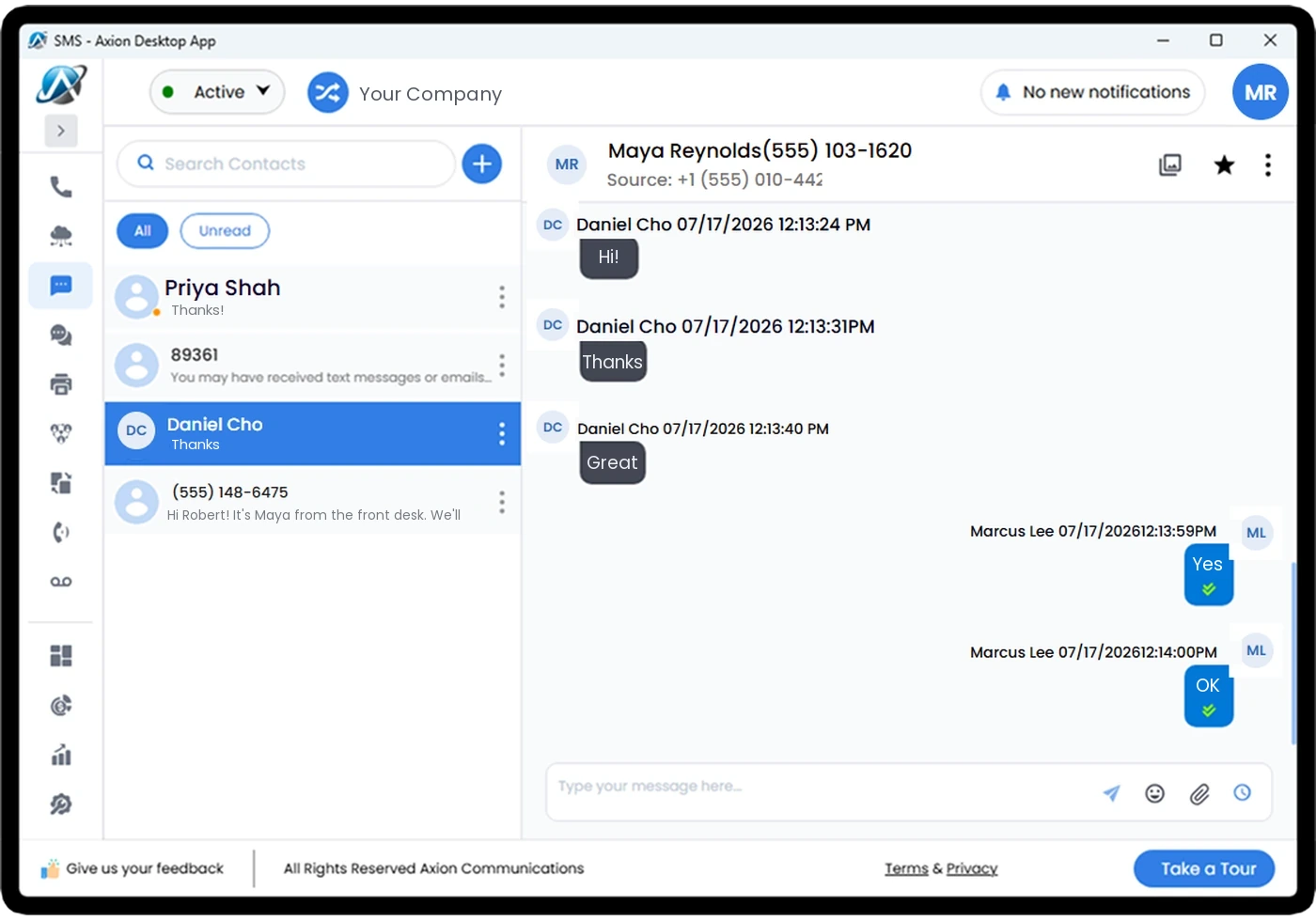Select the All conversations filter tab

click(x=142, y=230)
